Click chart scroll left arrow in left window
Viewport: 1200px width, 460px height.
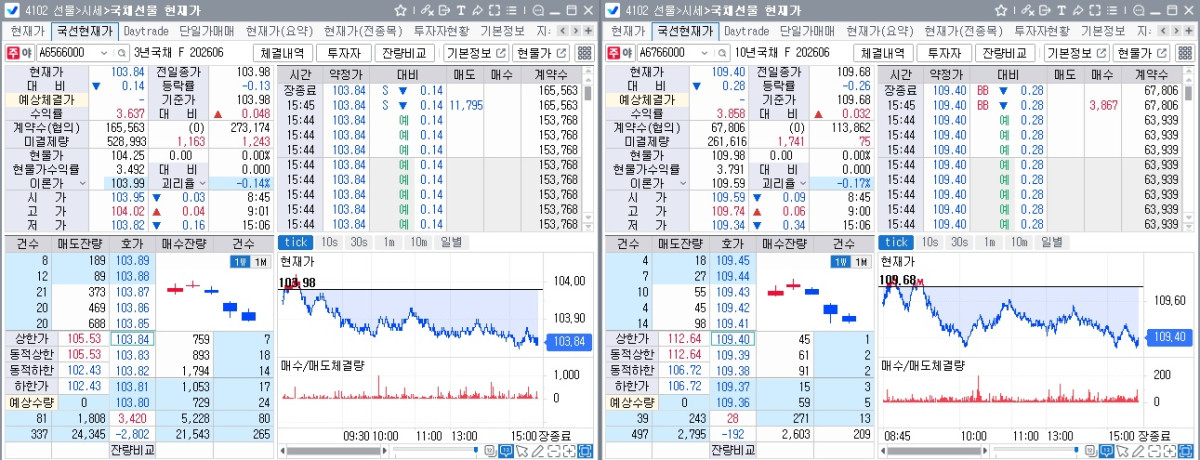coord(282,451)
